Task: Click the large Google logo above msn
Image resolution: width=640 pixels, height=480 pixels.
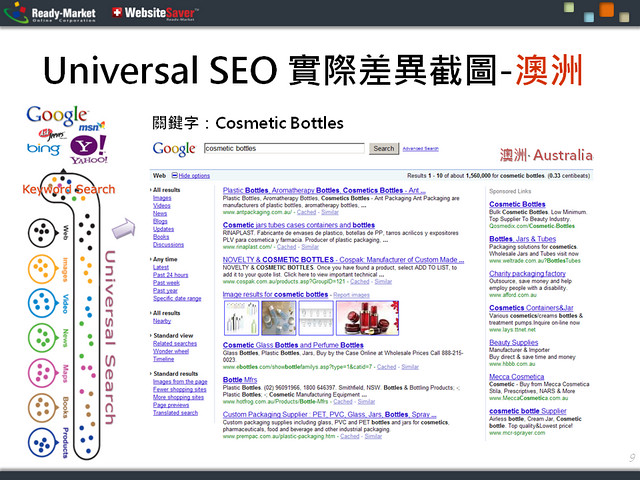Action: point(57,116)
